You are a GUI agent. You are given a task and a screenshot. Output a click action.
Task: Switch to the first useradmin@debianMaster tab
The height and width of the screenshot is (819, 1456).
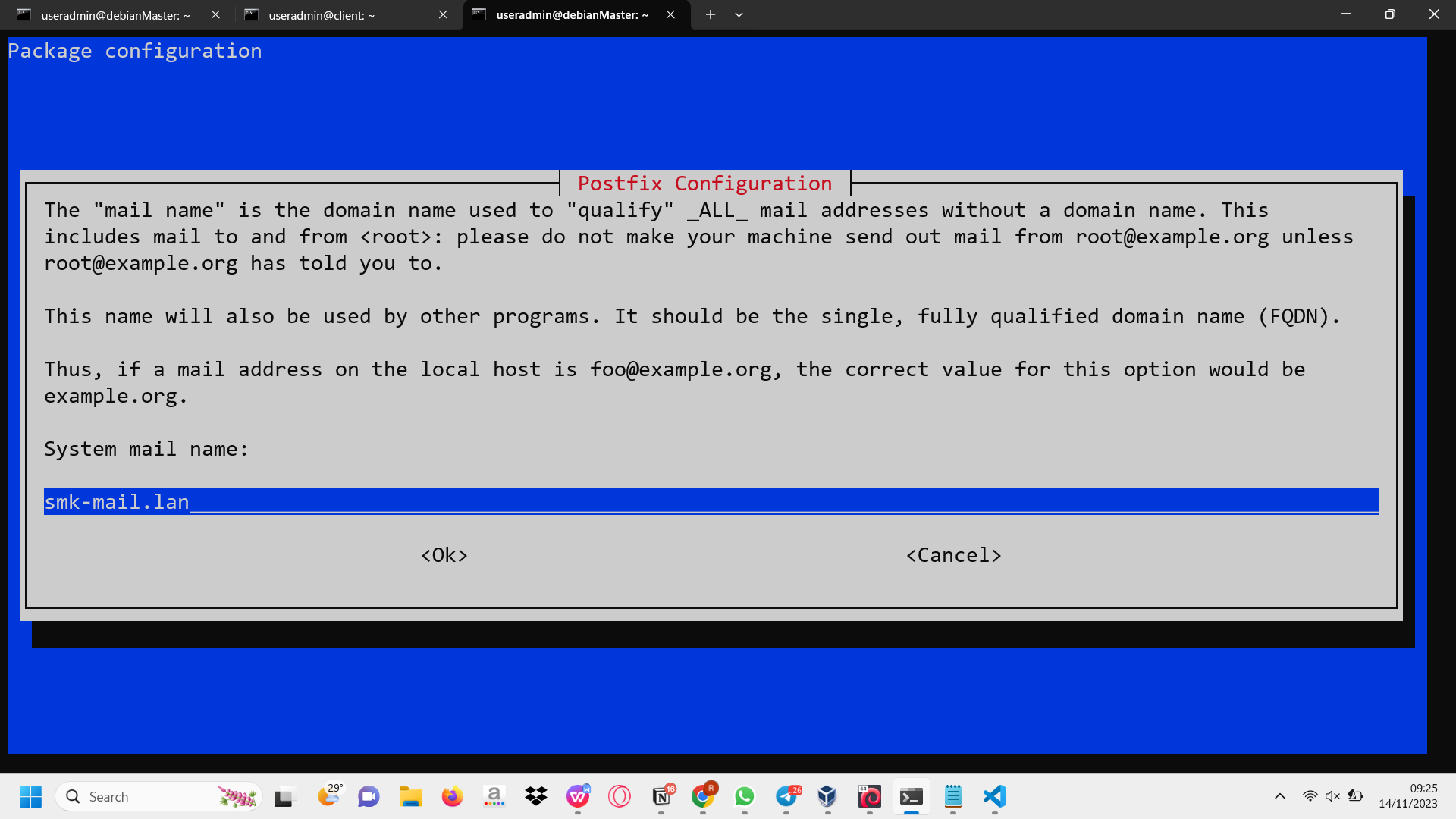click(115, 15)
